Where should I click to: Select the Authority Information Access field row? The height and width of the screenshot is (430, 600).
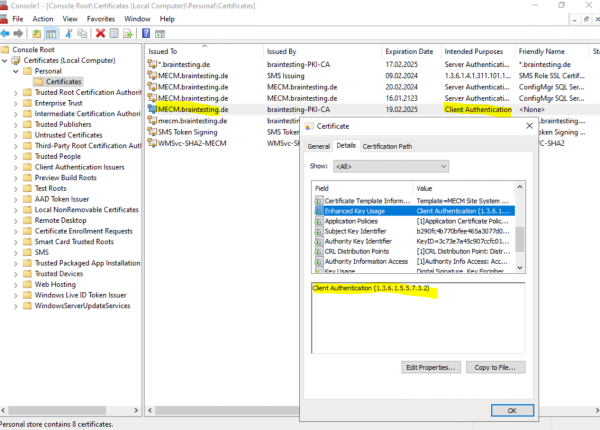pyautogui.click(x=414, y=262)
